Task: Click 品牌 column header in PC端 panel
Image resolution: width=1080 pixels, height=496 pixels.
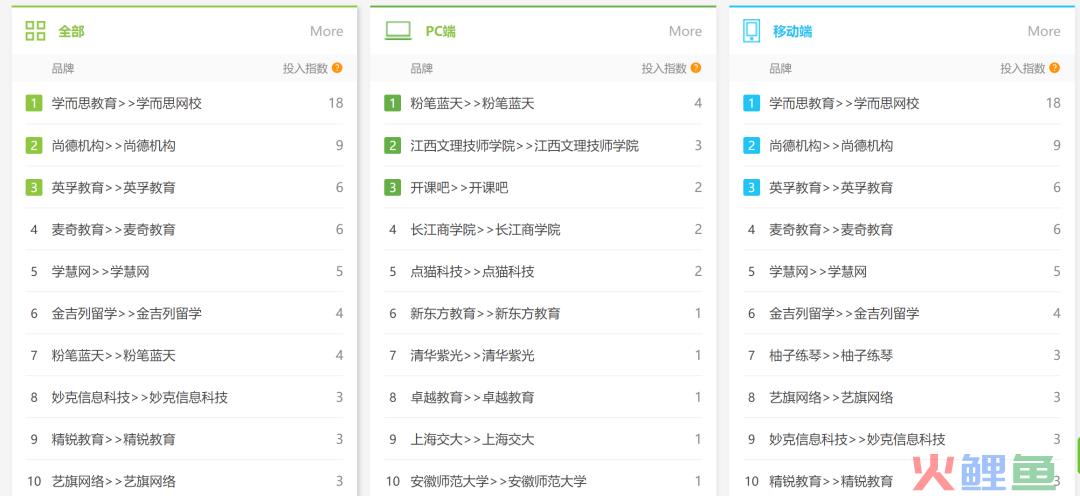Action: tap(422, 68)
